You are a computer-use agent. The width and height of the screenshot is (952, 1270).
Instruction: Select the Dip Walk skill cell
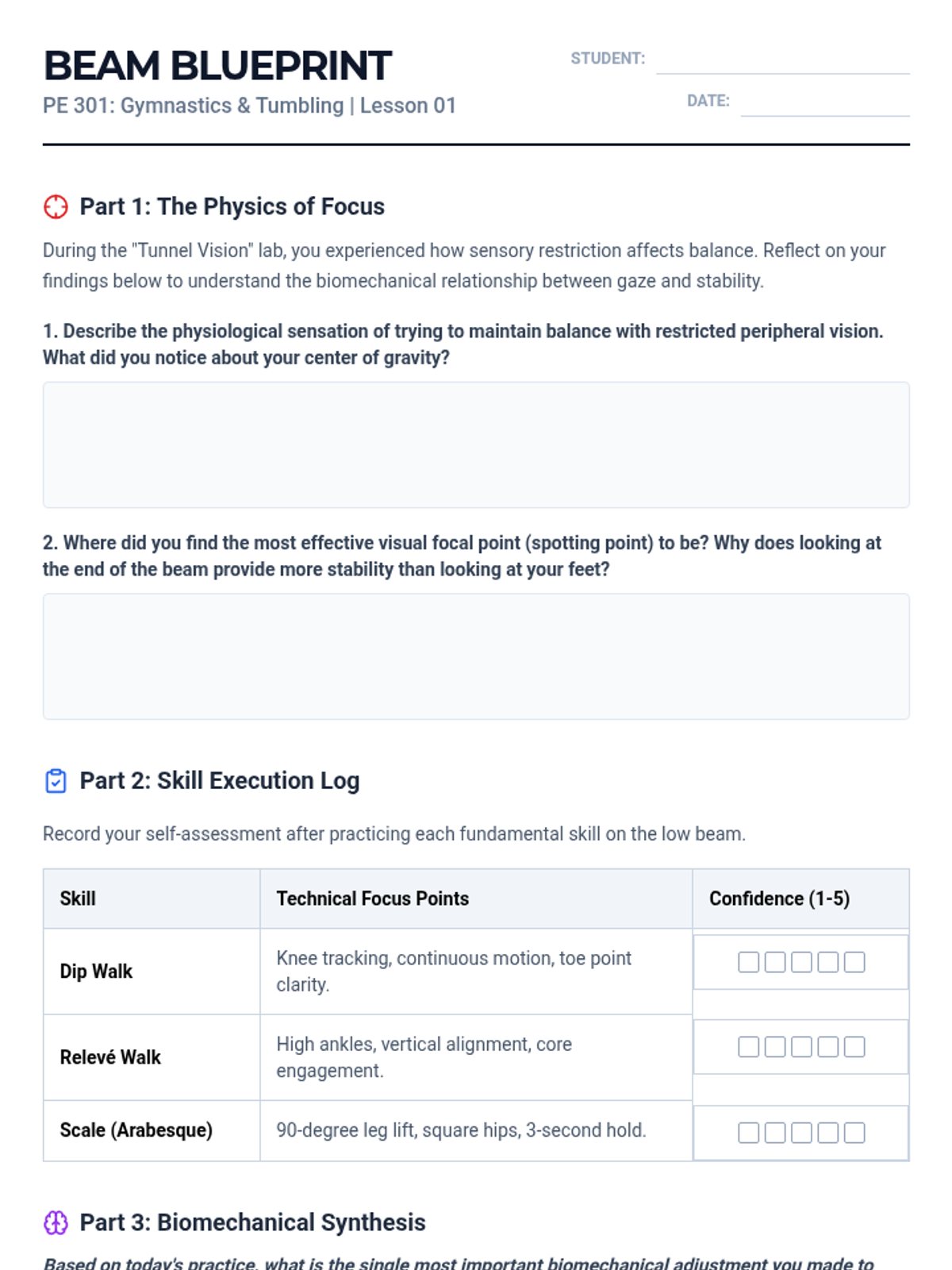point(152,972)
